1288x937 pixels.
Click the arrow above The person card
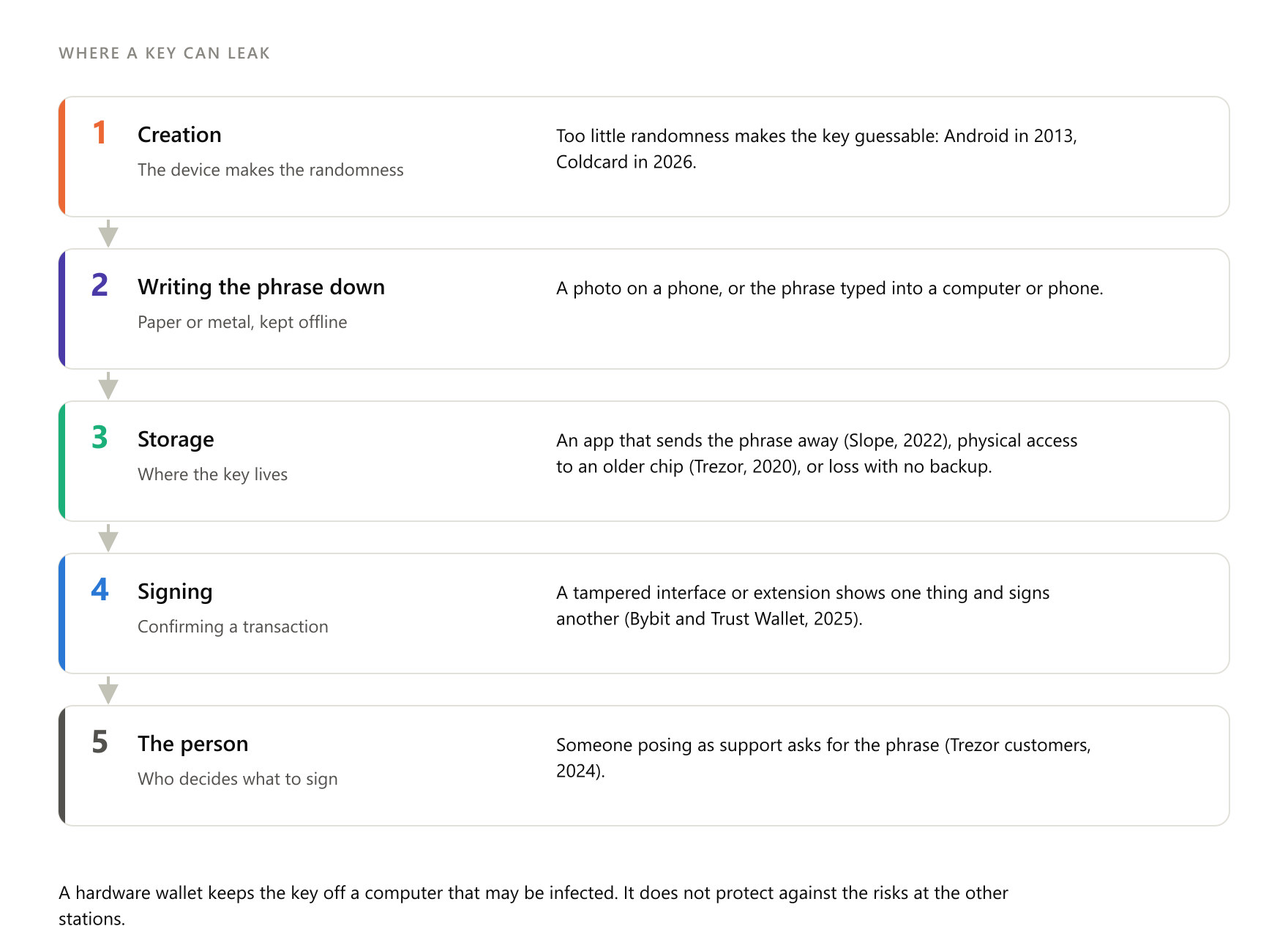click(108, 690)
